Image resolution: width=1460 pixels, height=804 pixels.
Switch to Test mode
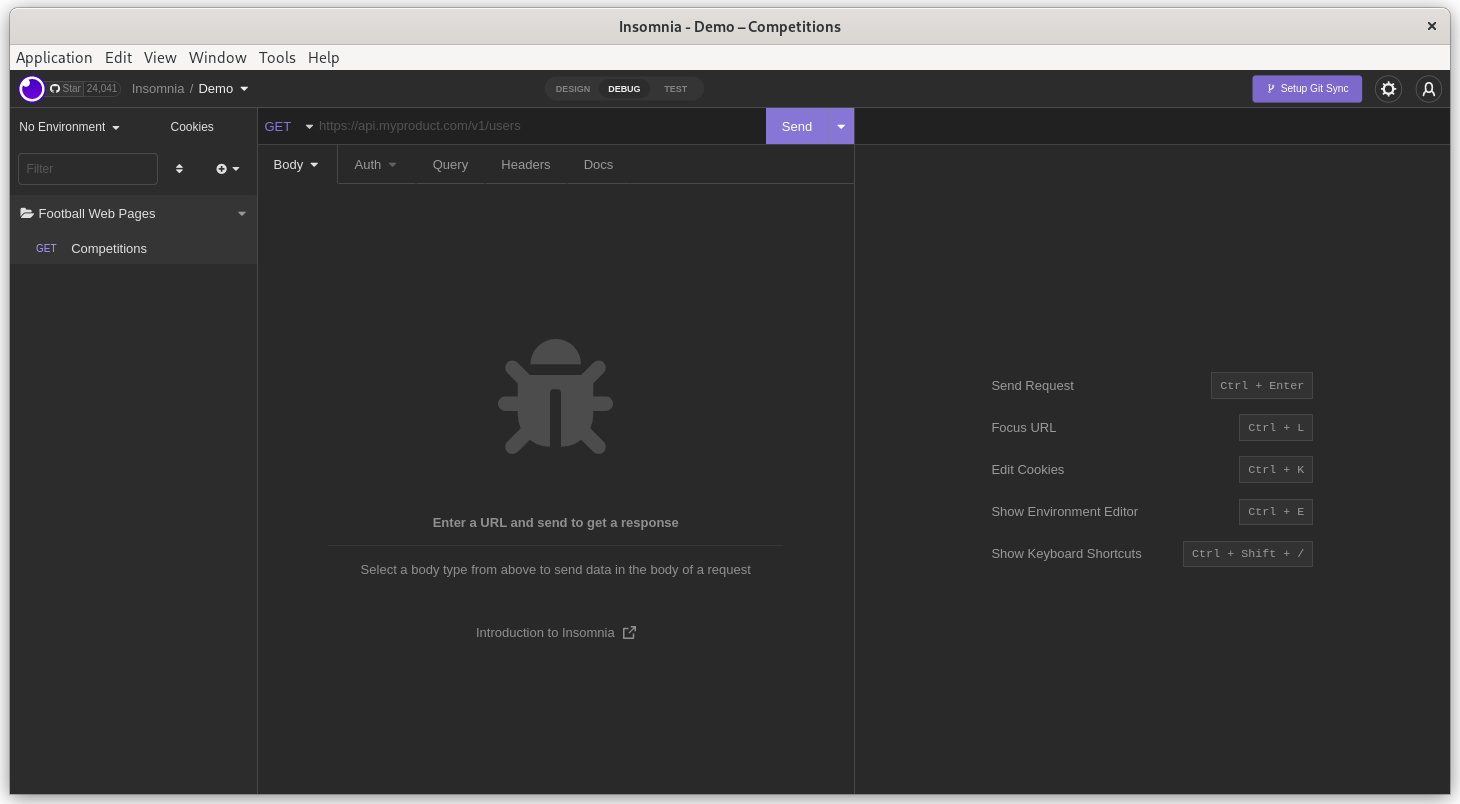[675, 89]
